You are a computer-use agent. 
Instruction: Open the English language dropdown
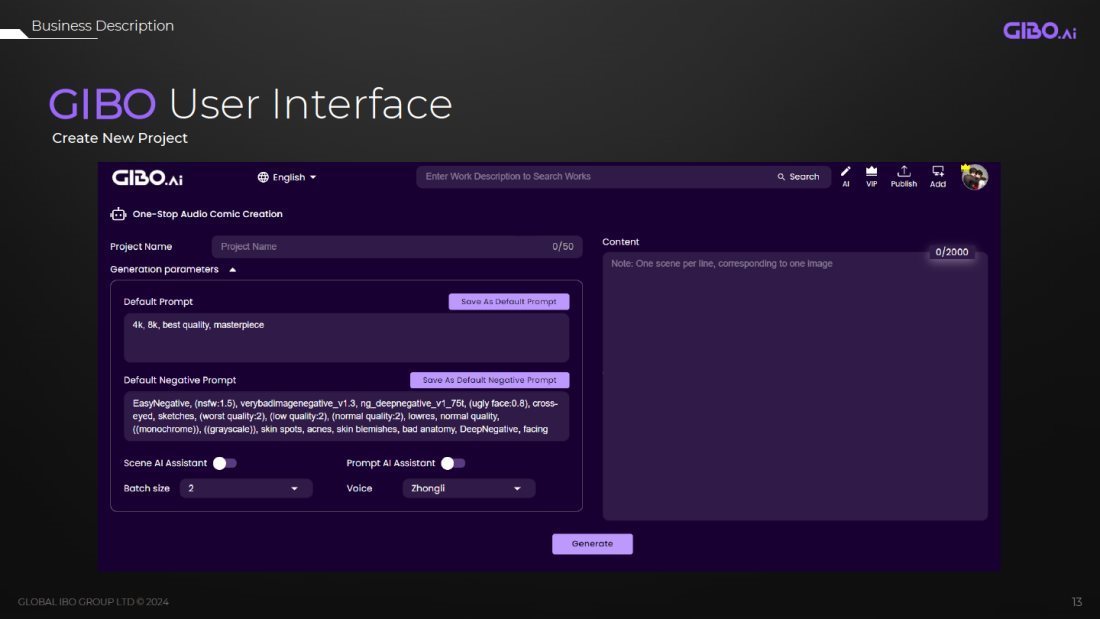[x=287, y=178]
